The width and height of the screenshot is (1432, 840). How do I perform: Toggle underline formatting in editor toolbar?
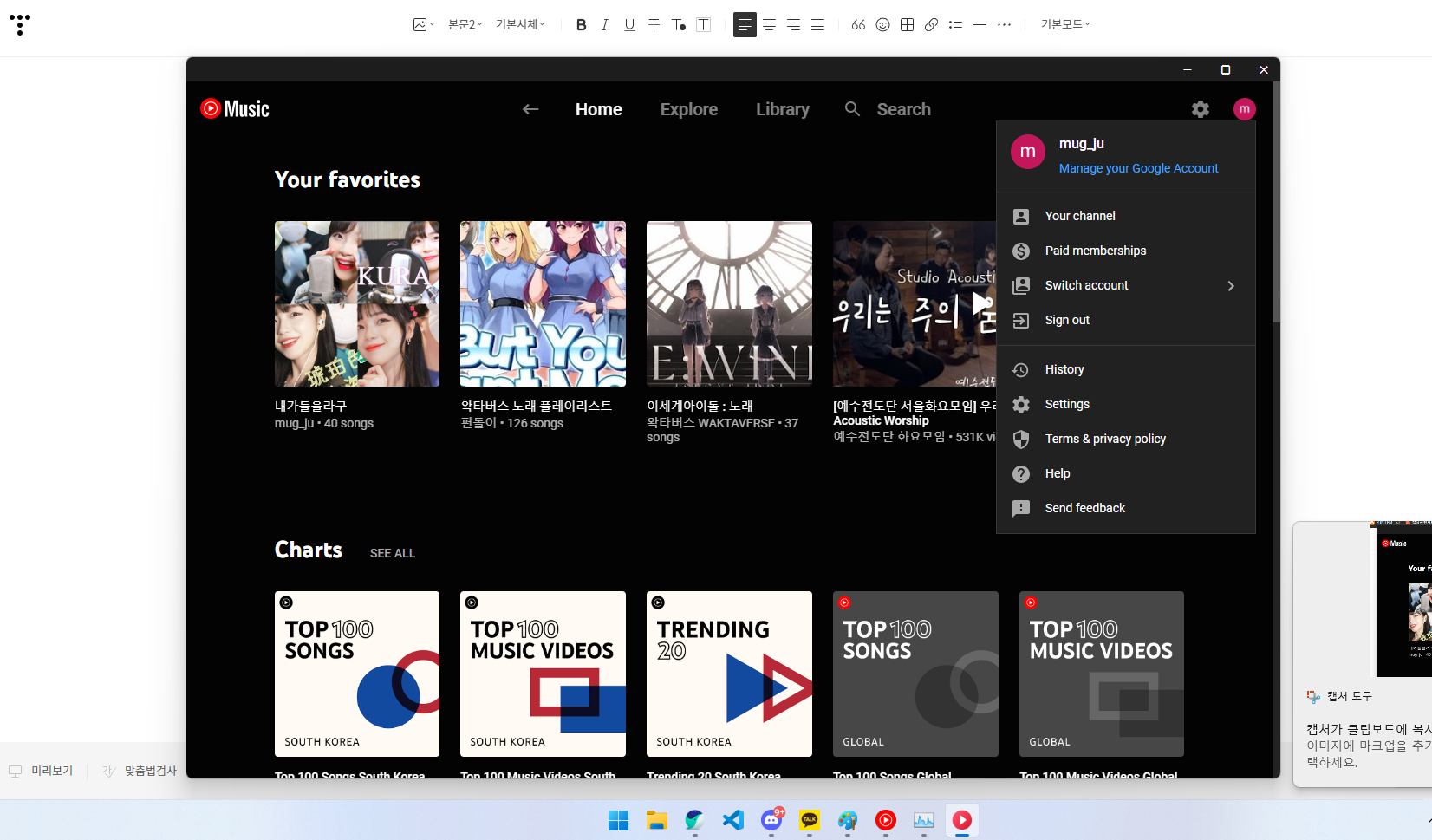[629, 24]
